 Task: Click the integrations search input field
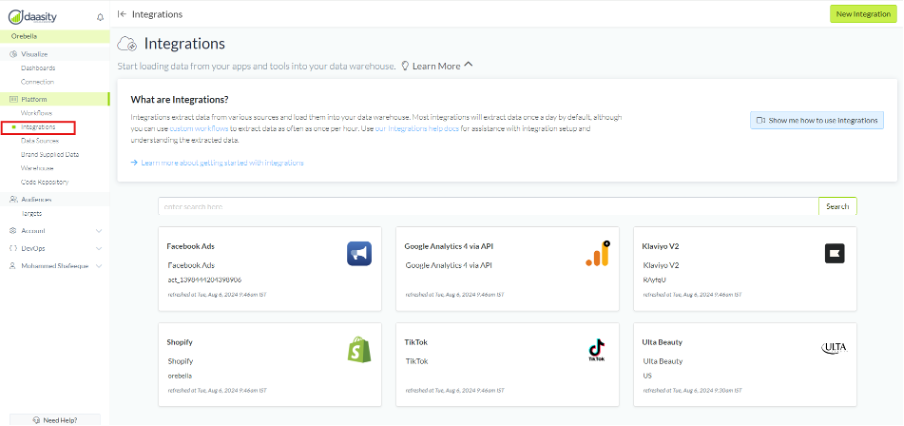[x=487, y=206]
